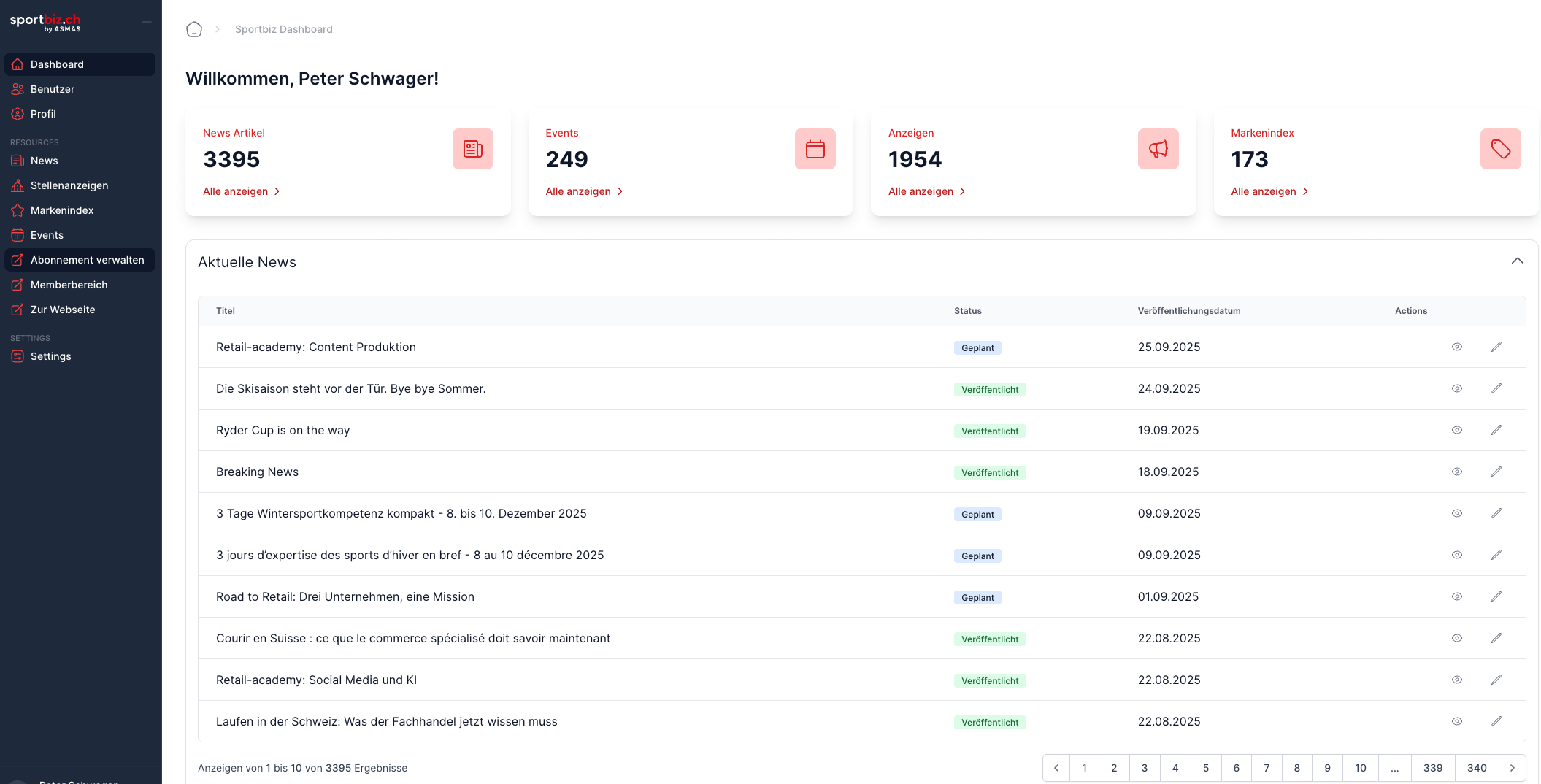
Task: Jump to page 340 in pagination
Action: [x=1477, y=768]
